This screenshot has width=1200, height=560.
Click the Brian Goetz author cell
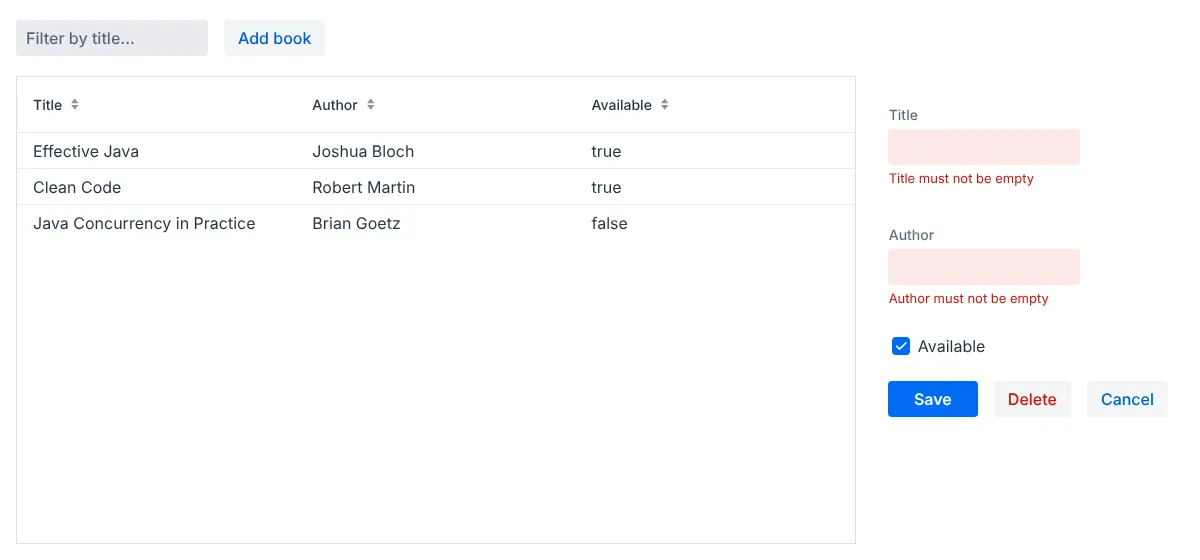click(x=356, y=223)
